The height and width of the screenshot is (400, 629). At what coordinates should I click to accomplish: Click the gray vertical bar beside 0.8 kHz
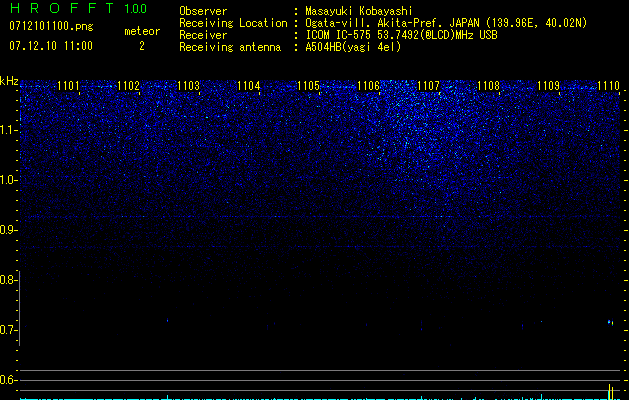(x=20, y=308)
